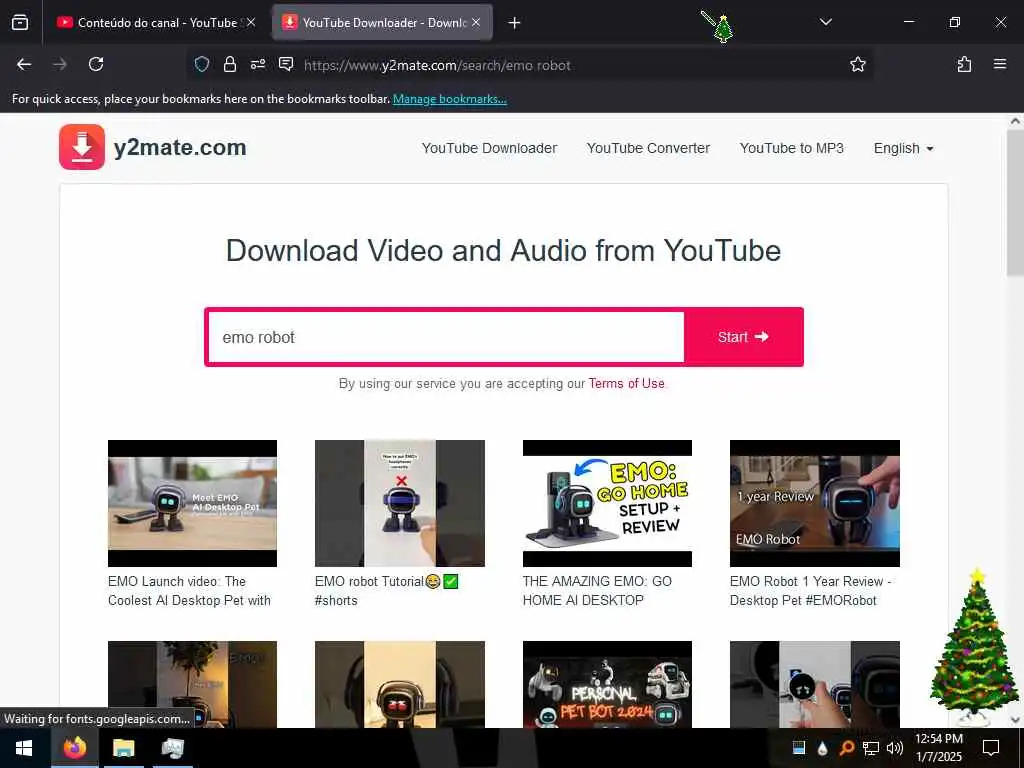
Task: Click EMO robot Tutorial #shorts title
Action: point(386,590)
